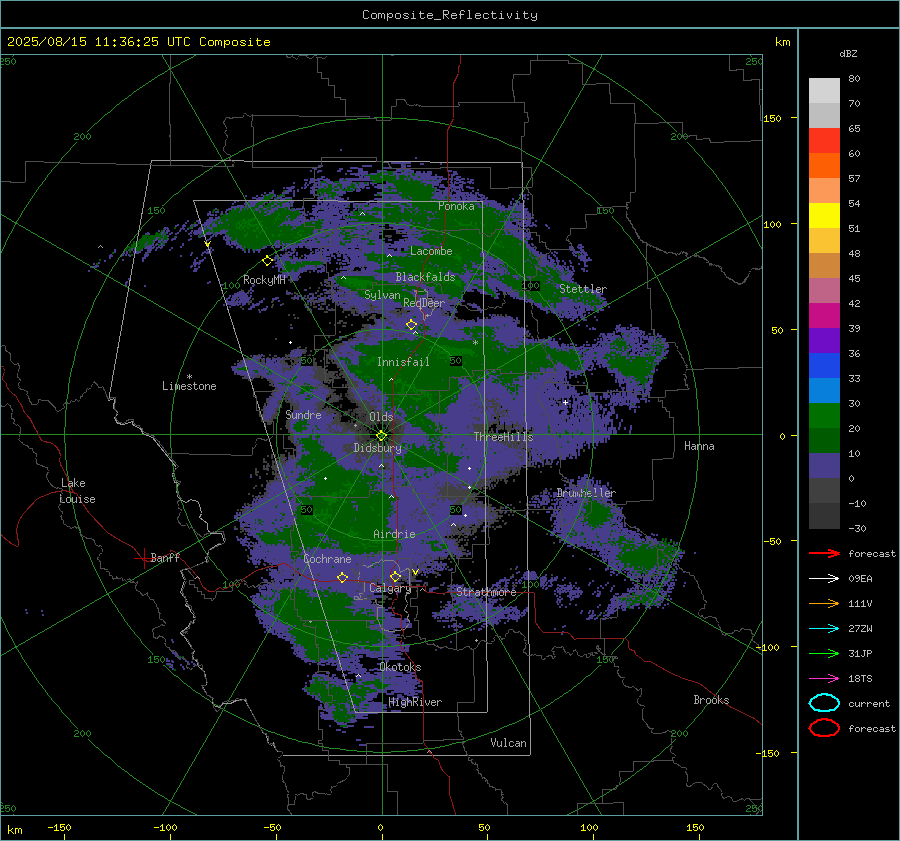Click the Hanna city label
Image resolution: width=900 pixels, height=841 pixels.
(699, 446)
